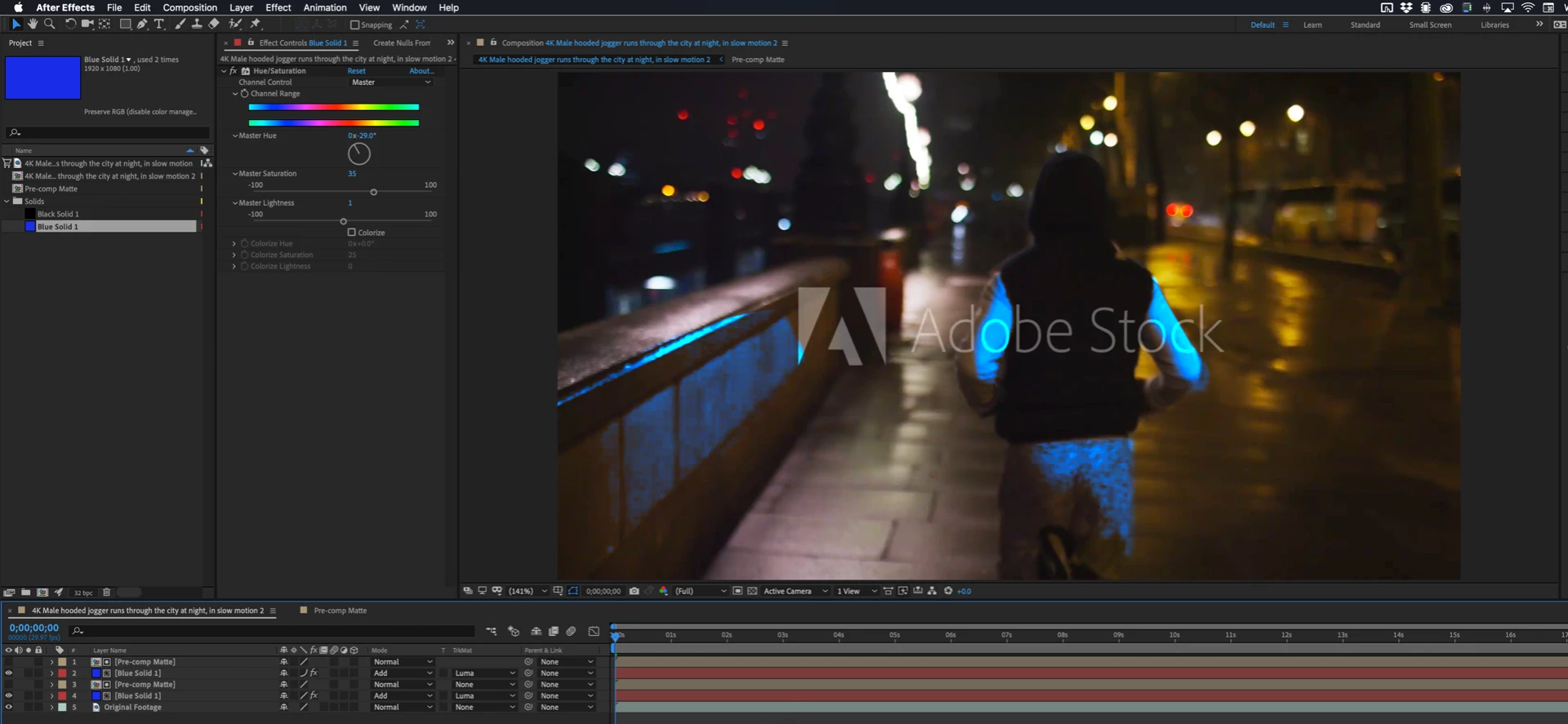
Task: Select the Rotation tool
Action: pos(70,24)
